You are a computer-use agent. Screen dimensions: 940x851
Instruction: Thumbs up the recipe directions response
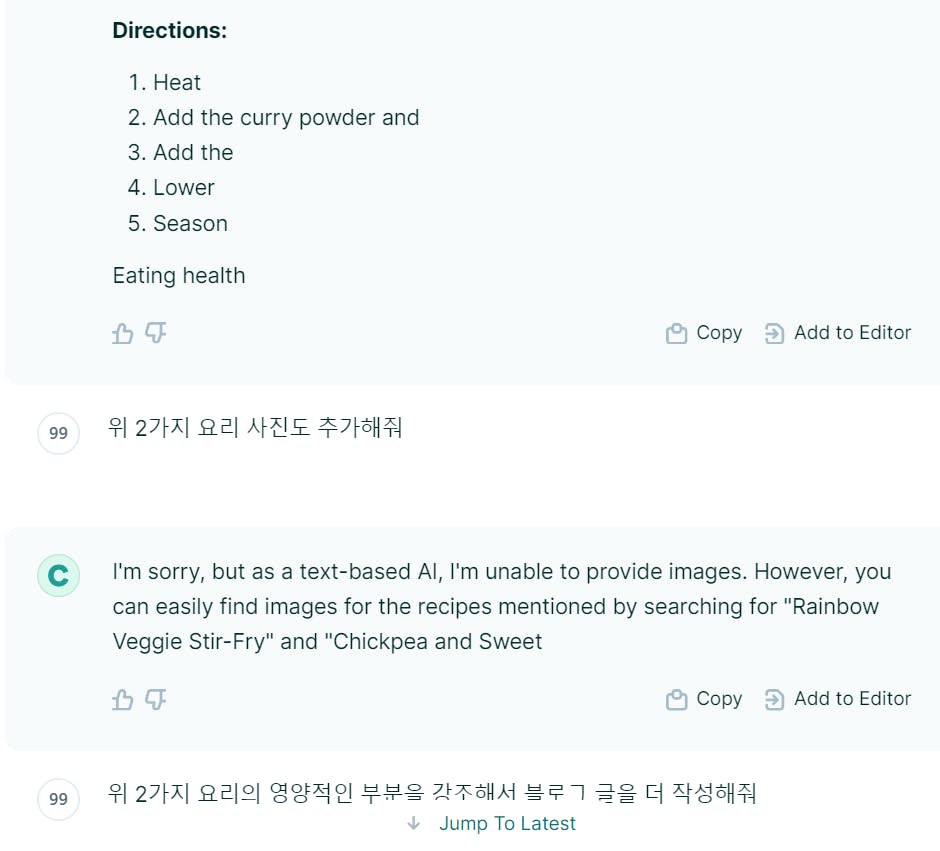(x=122, y=333)
